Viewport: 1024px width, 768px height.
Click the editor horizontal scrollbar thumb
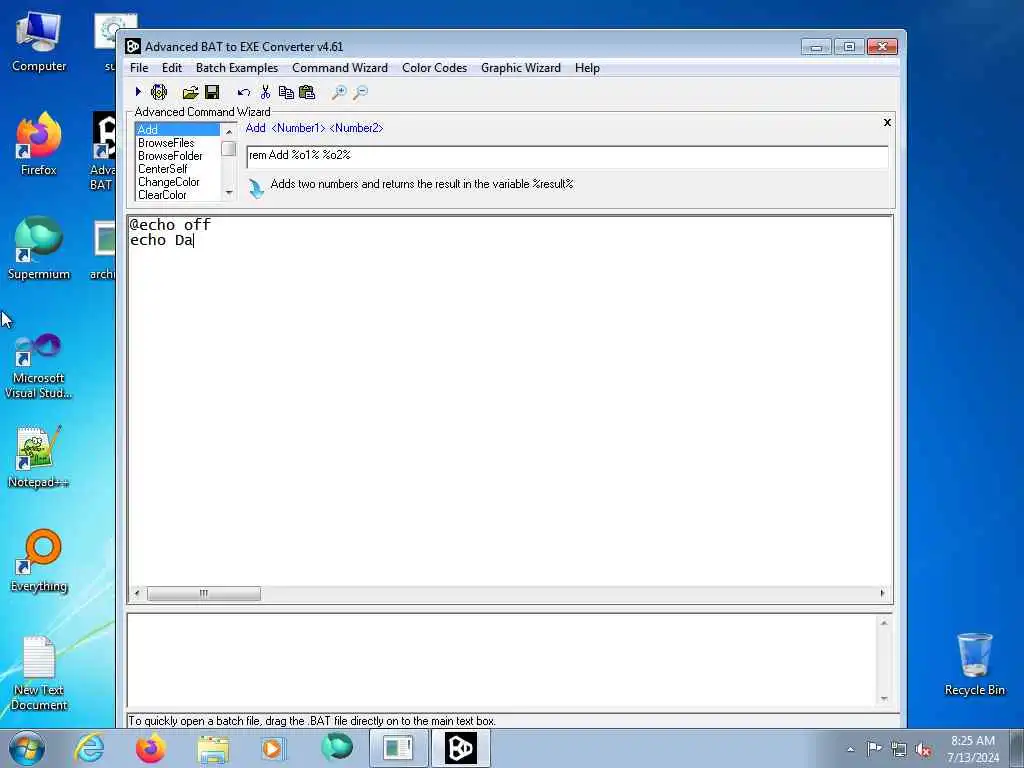(x=204, y=594)
